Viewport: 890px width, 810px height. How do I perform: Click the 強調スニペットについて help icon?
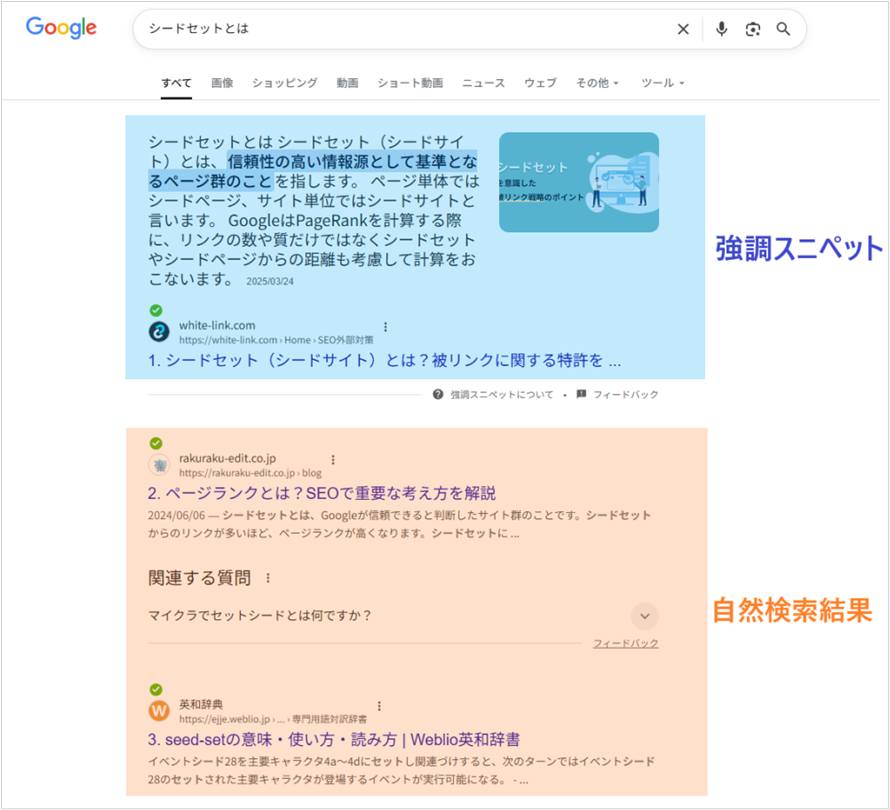(438, 394)
